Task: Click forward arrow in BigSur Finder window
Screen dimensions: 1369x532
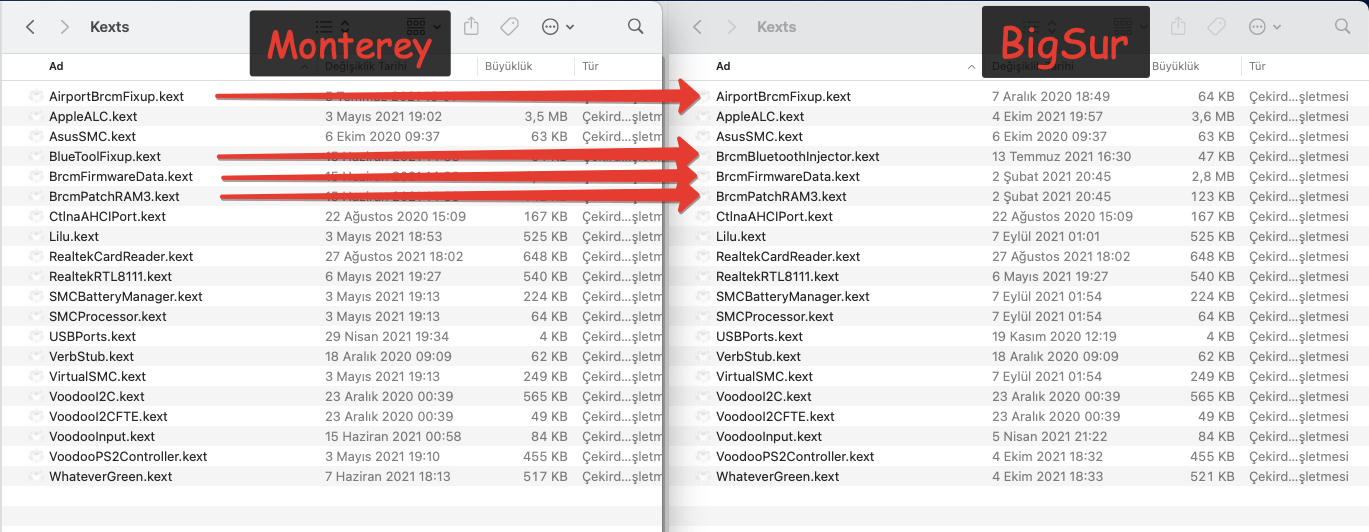Action: pos(732,27)
